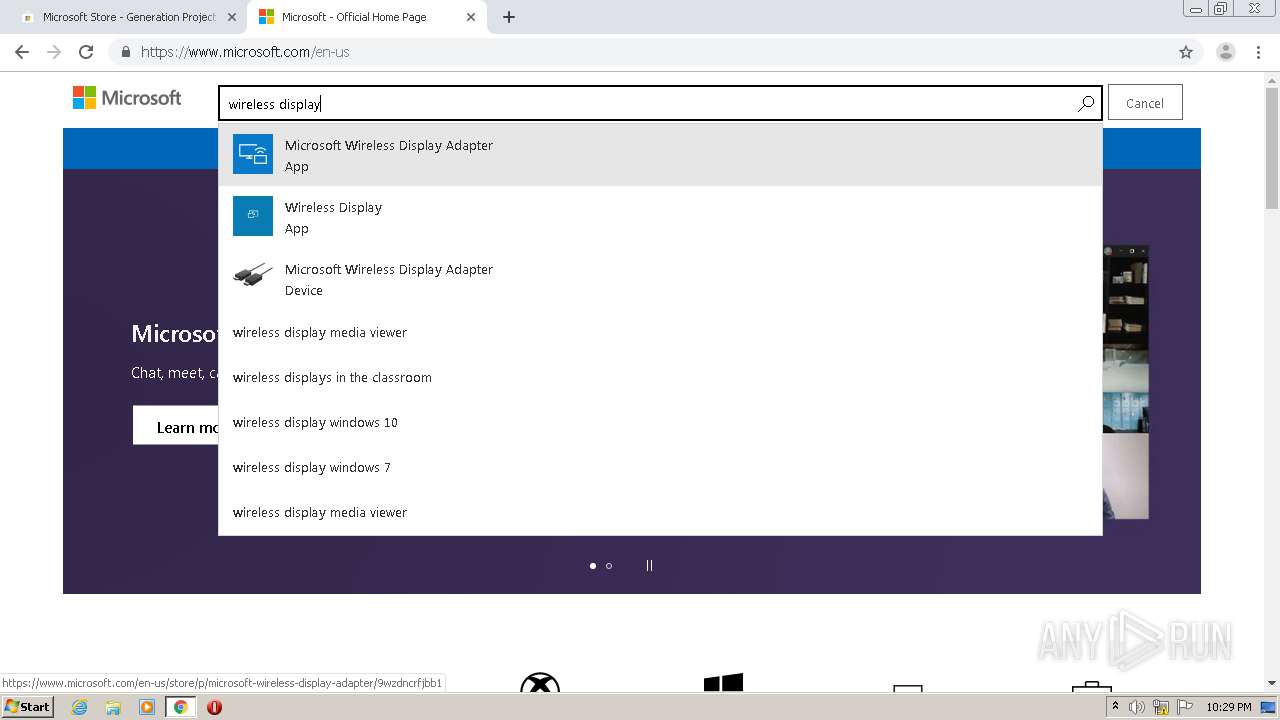Screen dimensions: 1280x720
Task: Click the Action Center flag icon
Action: [x=1185, y=707]
